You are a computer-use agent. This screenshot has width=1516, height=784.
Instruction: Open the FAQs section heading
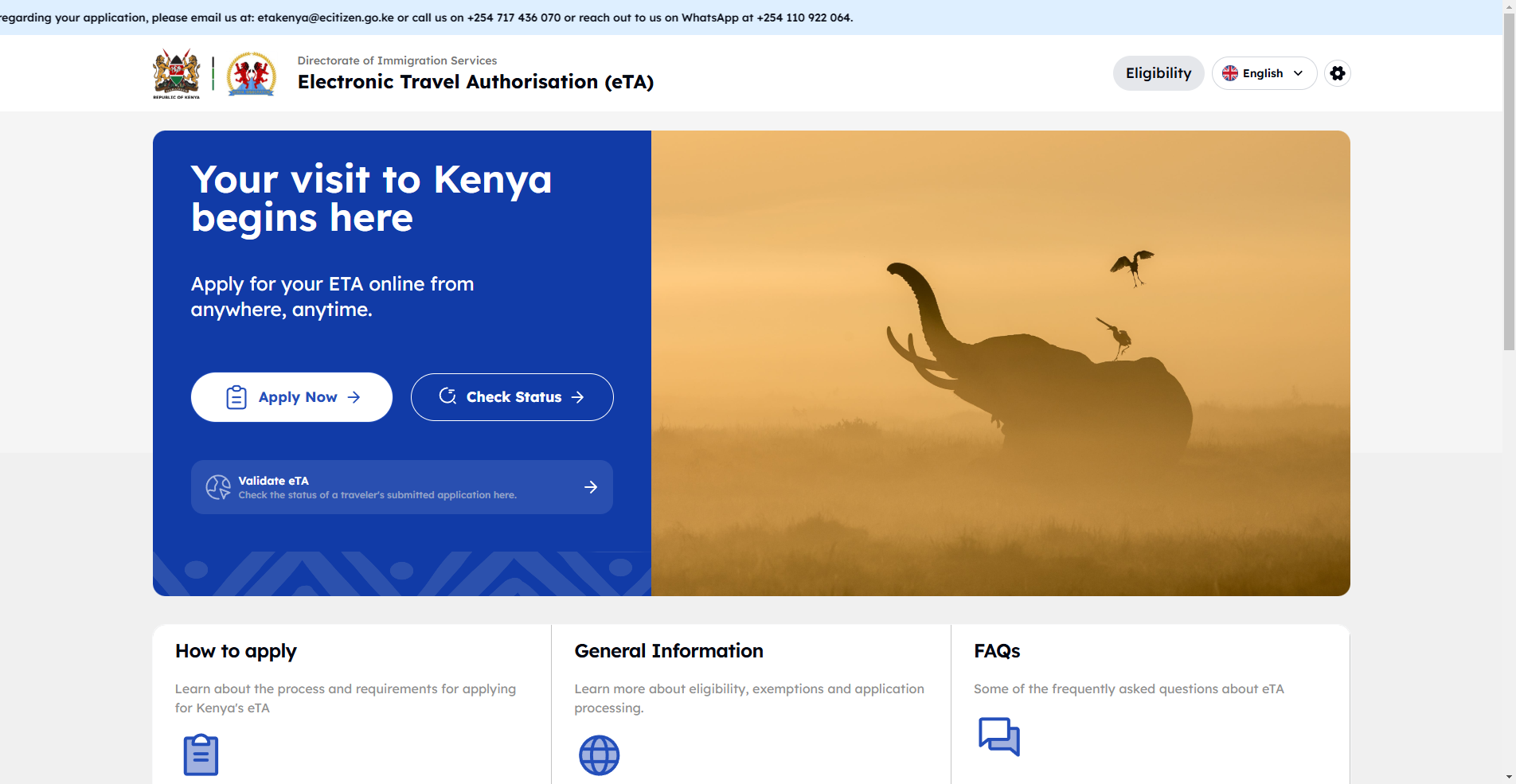[x=997, y=651]
